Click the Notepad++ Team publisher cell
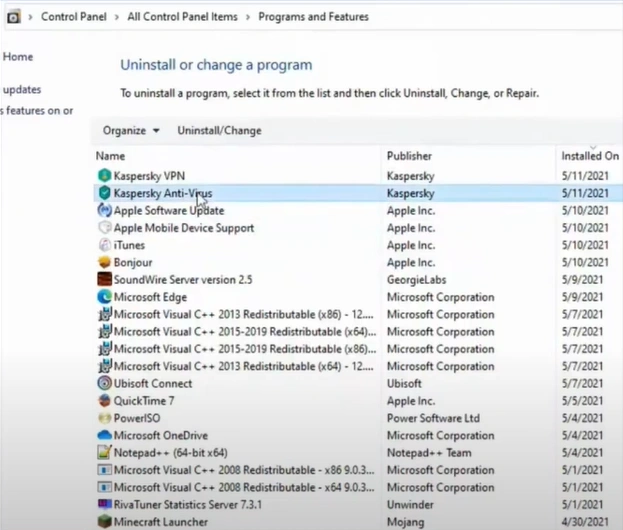The image size is (623, 530). 430,453
